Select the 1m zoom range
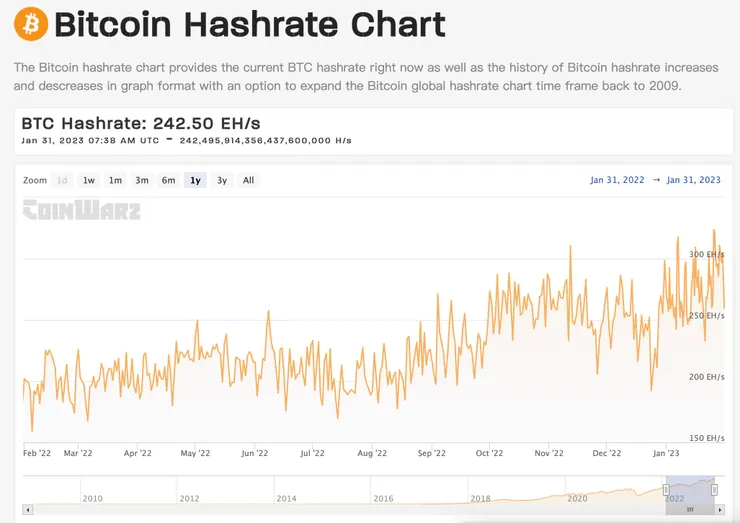The height and width of the screenshot is (523, 740). coord(116,181)
